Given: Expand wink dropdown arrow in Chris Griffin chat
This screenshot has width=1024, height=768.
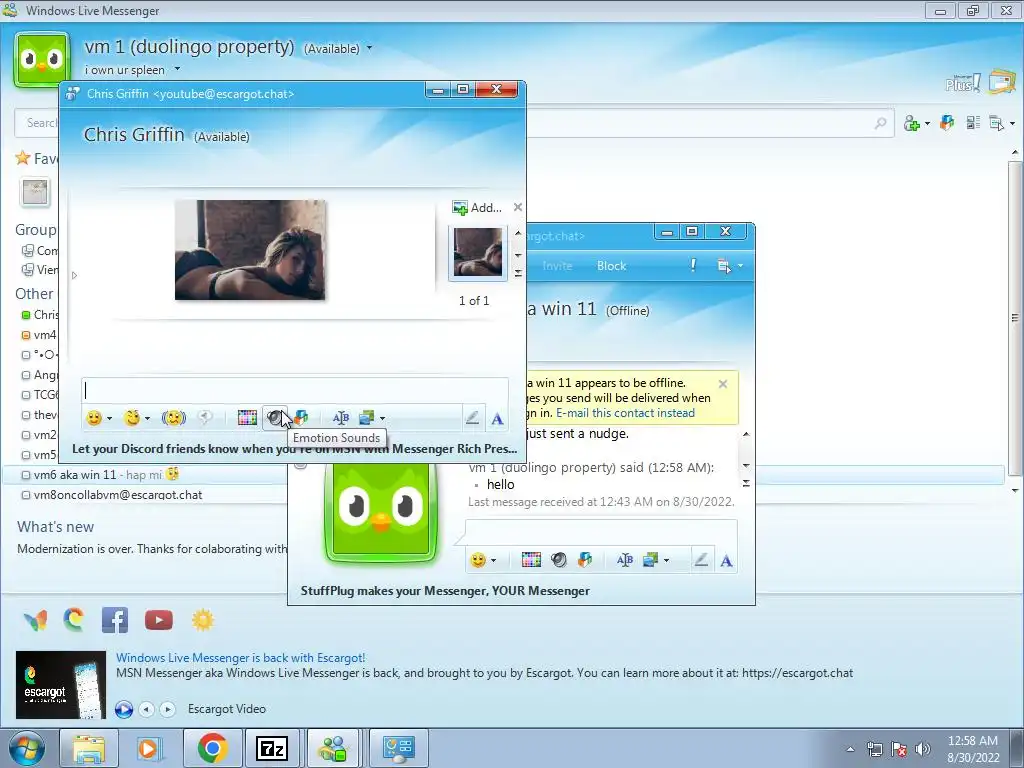Looking at the screenshot, I should pos(148,419).
